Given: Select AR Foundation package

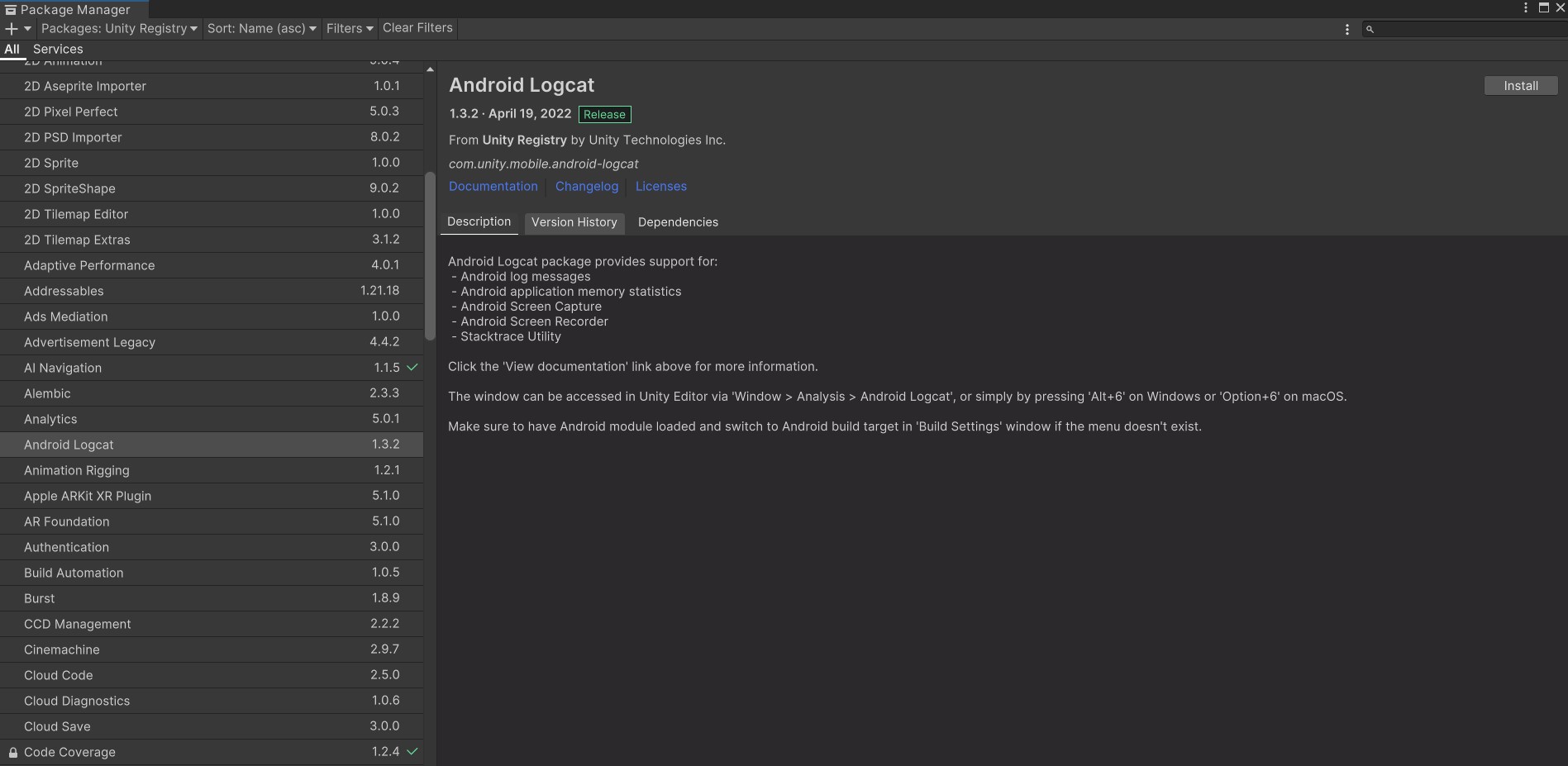Looking at the screenshot, I should (212, 521).
